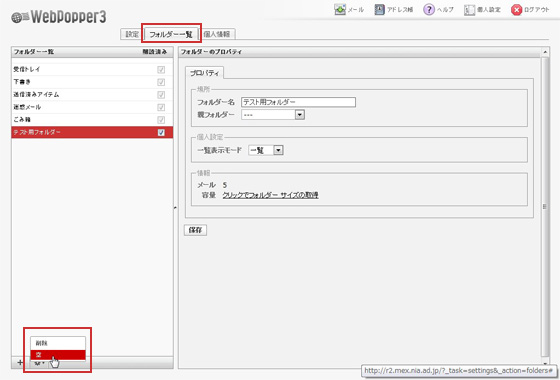Open the アドレス帳 address book icon
This screenshot has height=380, width=560.
point(379,10)
